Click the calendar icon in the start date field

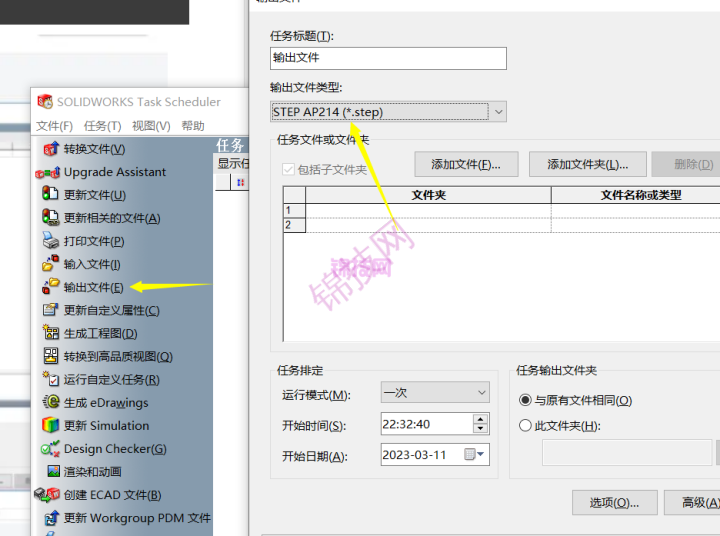pyautogui.click(x=469, y=454)
